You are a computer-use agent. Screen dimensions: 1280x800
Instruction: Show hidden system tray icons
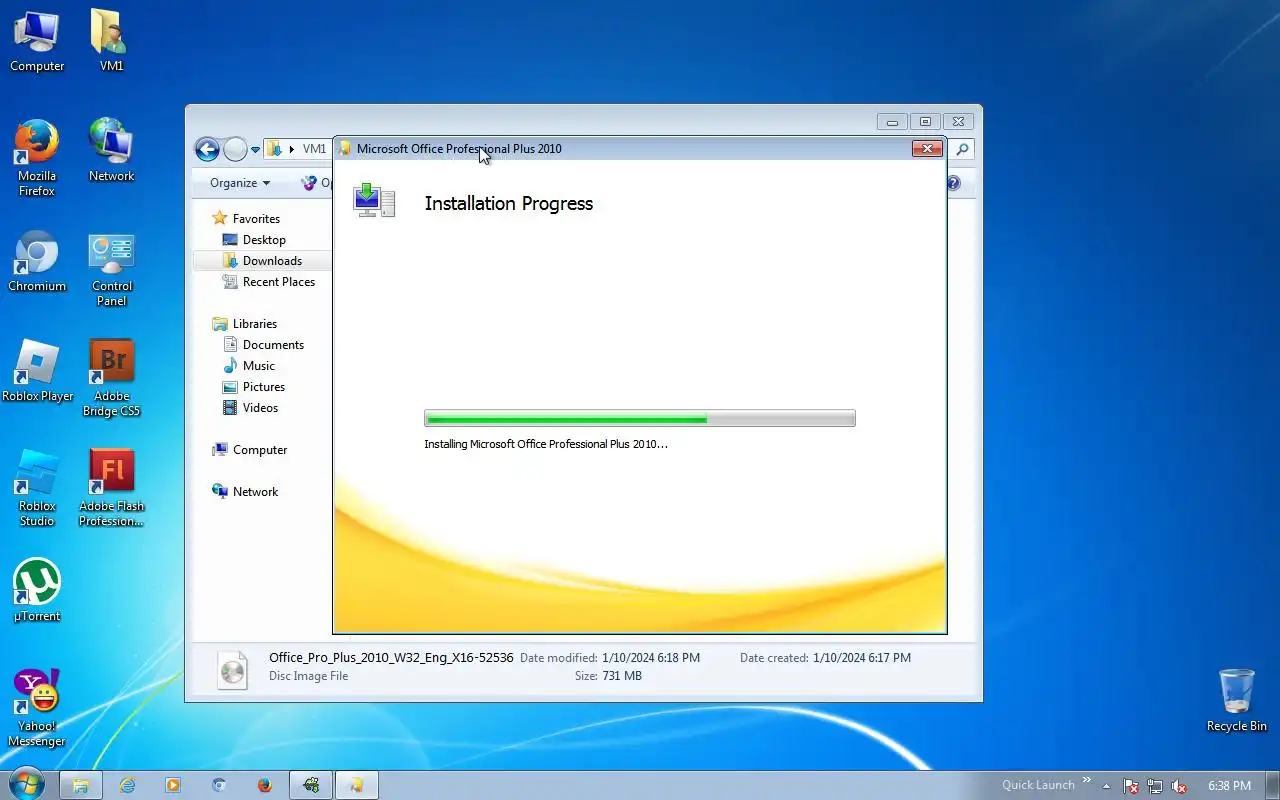pos(1106,786)
